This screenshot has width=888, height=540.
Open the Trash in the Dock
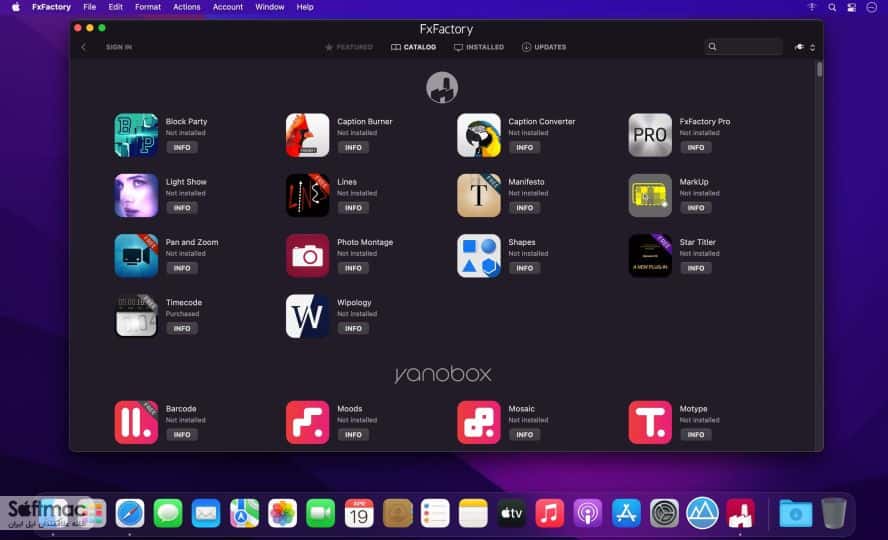pyautogui.click(x=834, y=513)
